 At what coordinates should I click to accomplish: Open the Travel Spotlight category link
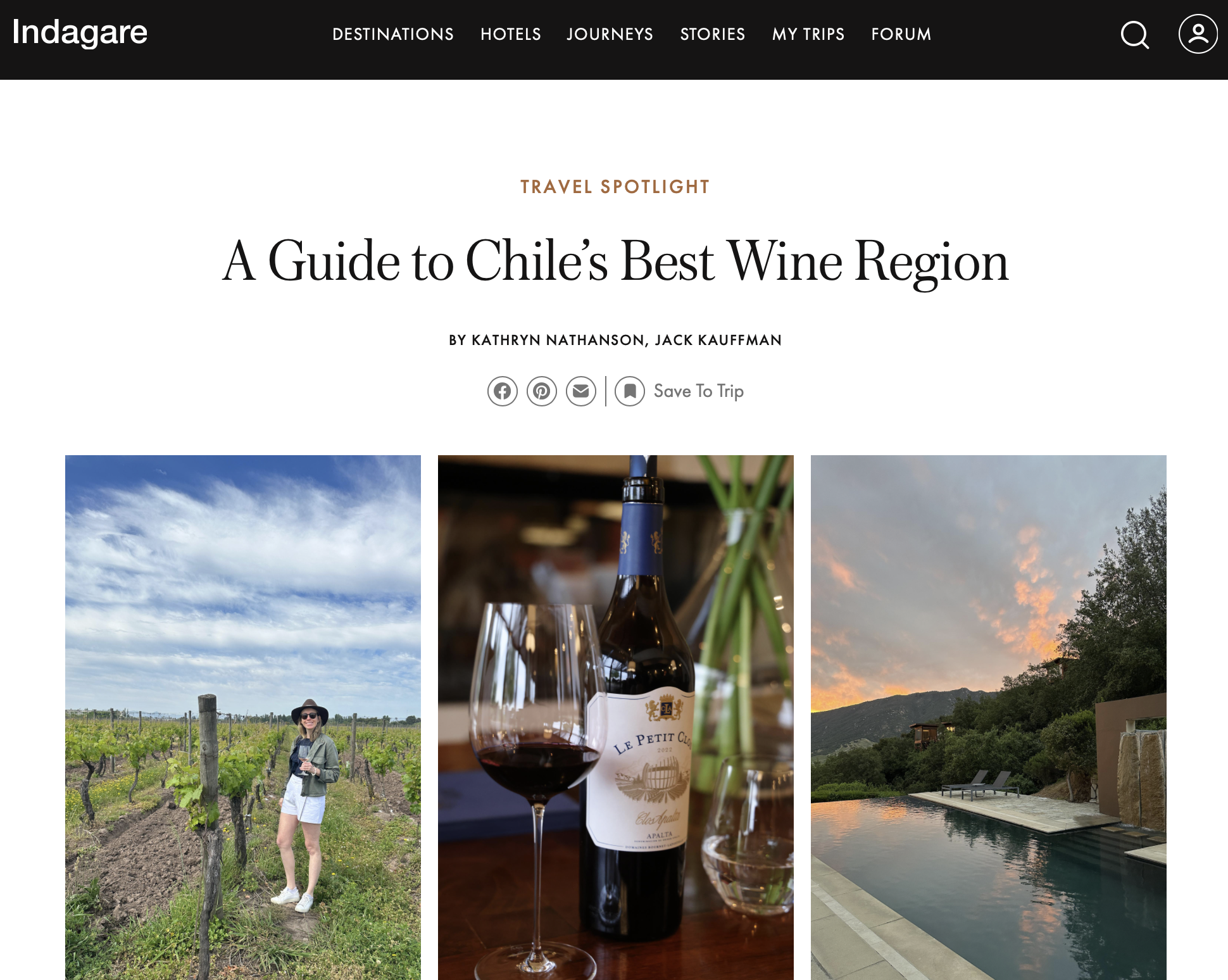(615, 187)
